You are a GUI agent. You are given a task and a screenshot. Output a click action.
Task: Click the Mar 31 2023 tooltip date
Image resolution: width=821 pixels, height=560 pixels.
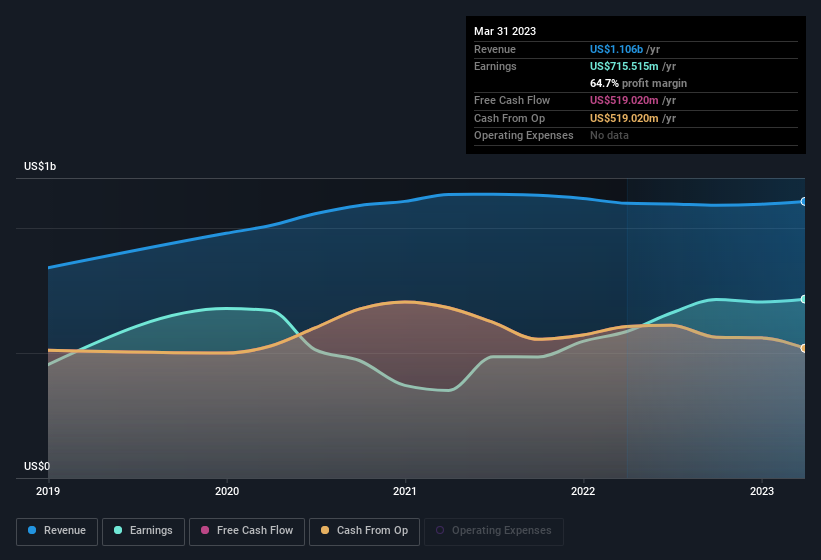coord(505,31)
